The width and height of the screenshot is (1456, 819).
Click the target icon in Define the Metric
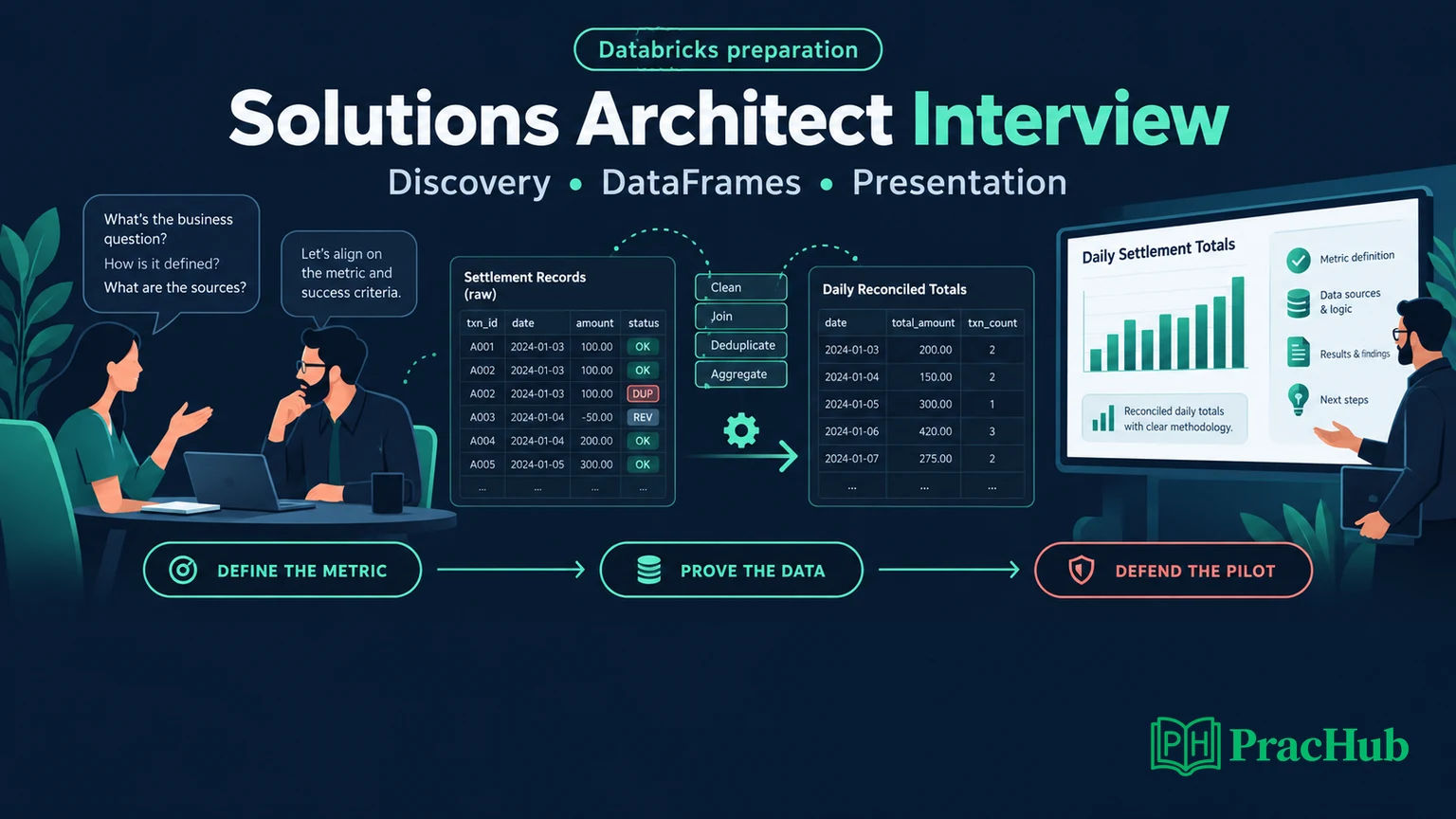point(183,570)
